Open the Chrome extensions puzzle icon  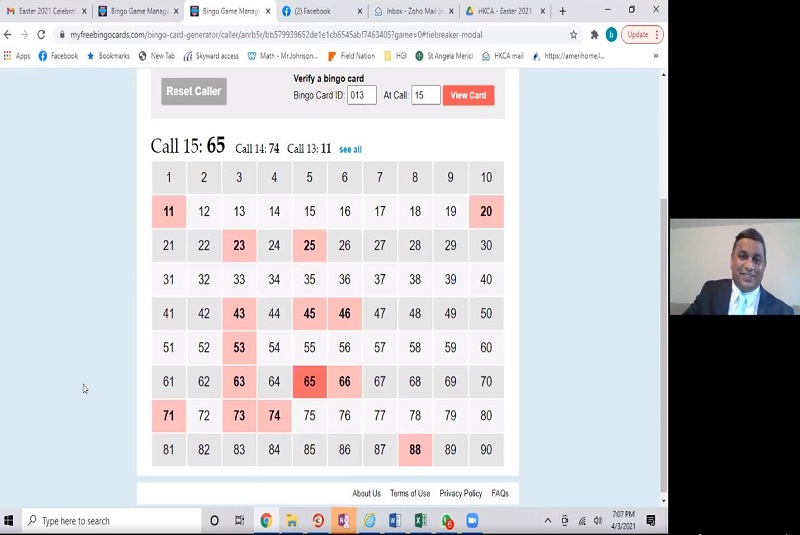[x=594, y=34]
